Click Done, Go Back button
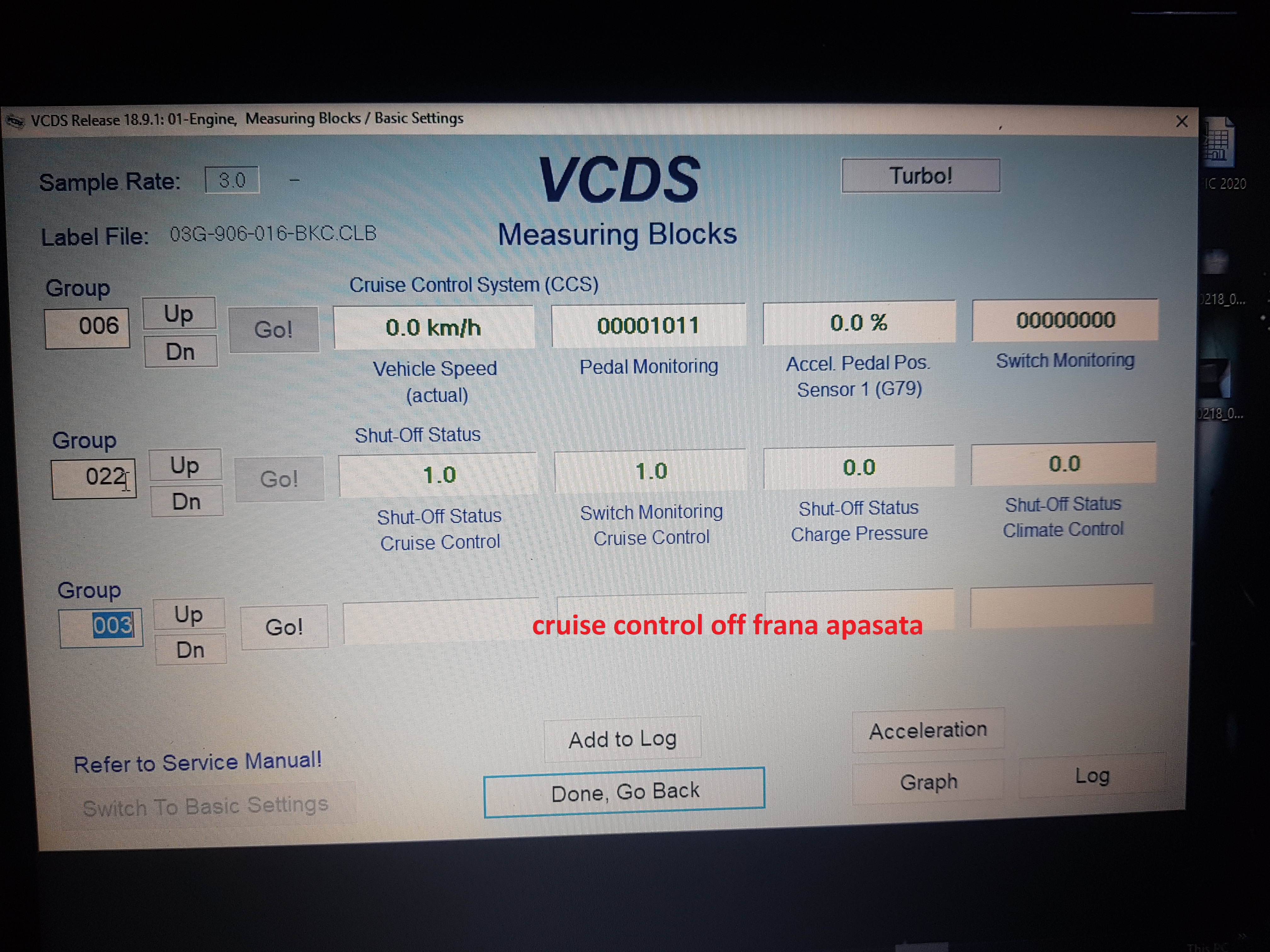Viewport: 1270px width, 952px height. (625, 792)
